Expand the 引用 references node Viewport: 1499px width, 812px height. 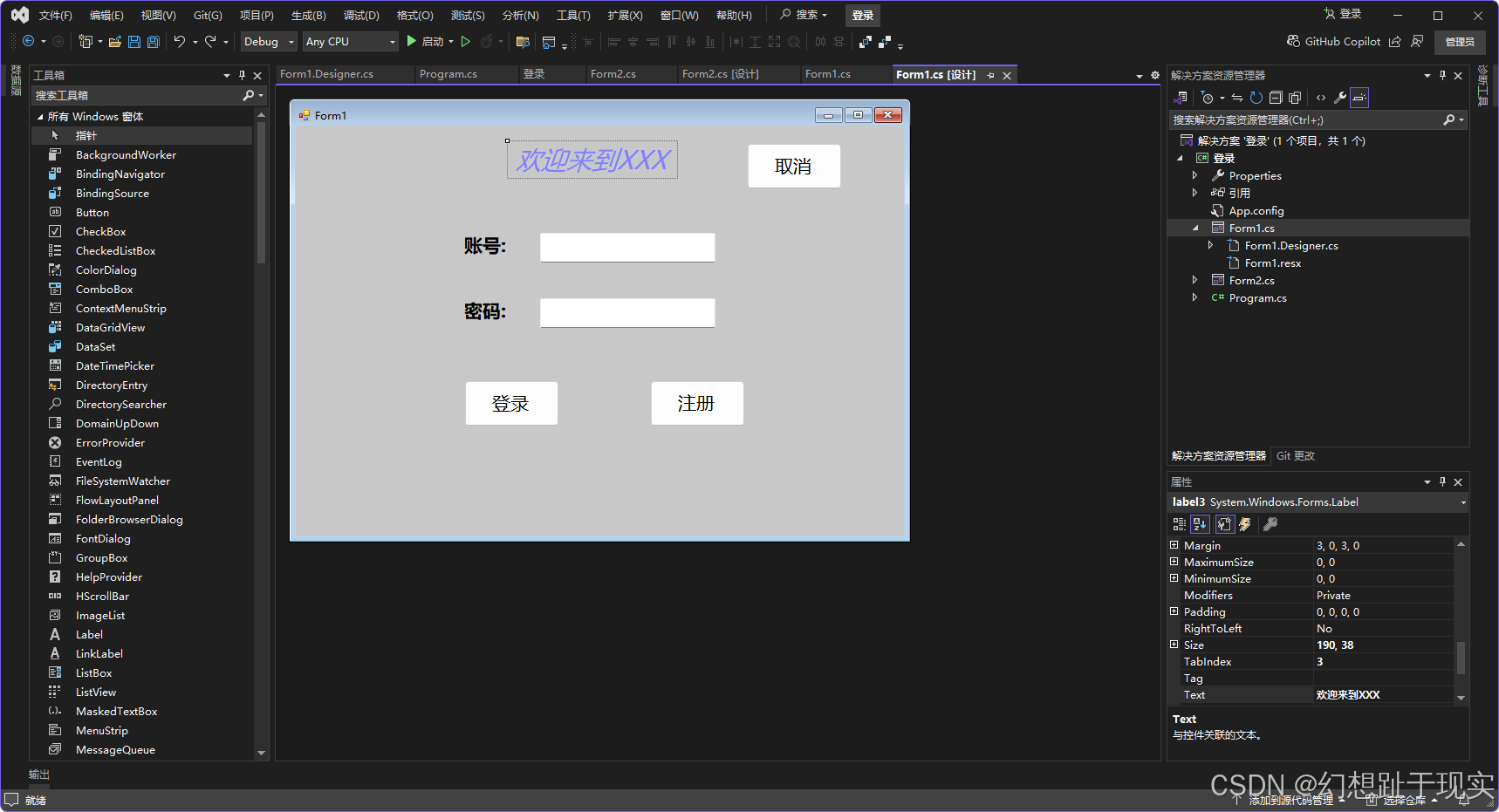click(1195, 193)
